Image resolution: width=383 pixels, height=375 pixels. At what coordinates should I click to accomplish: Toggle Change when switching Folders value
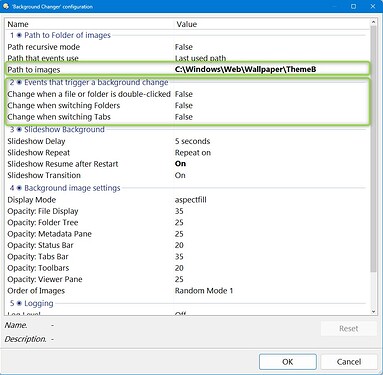[184, 105]
